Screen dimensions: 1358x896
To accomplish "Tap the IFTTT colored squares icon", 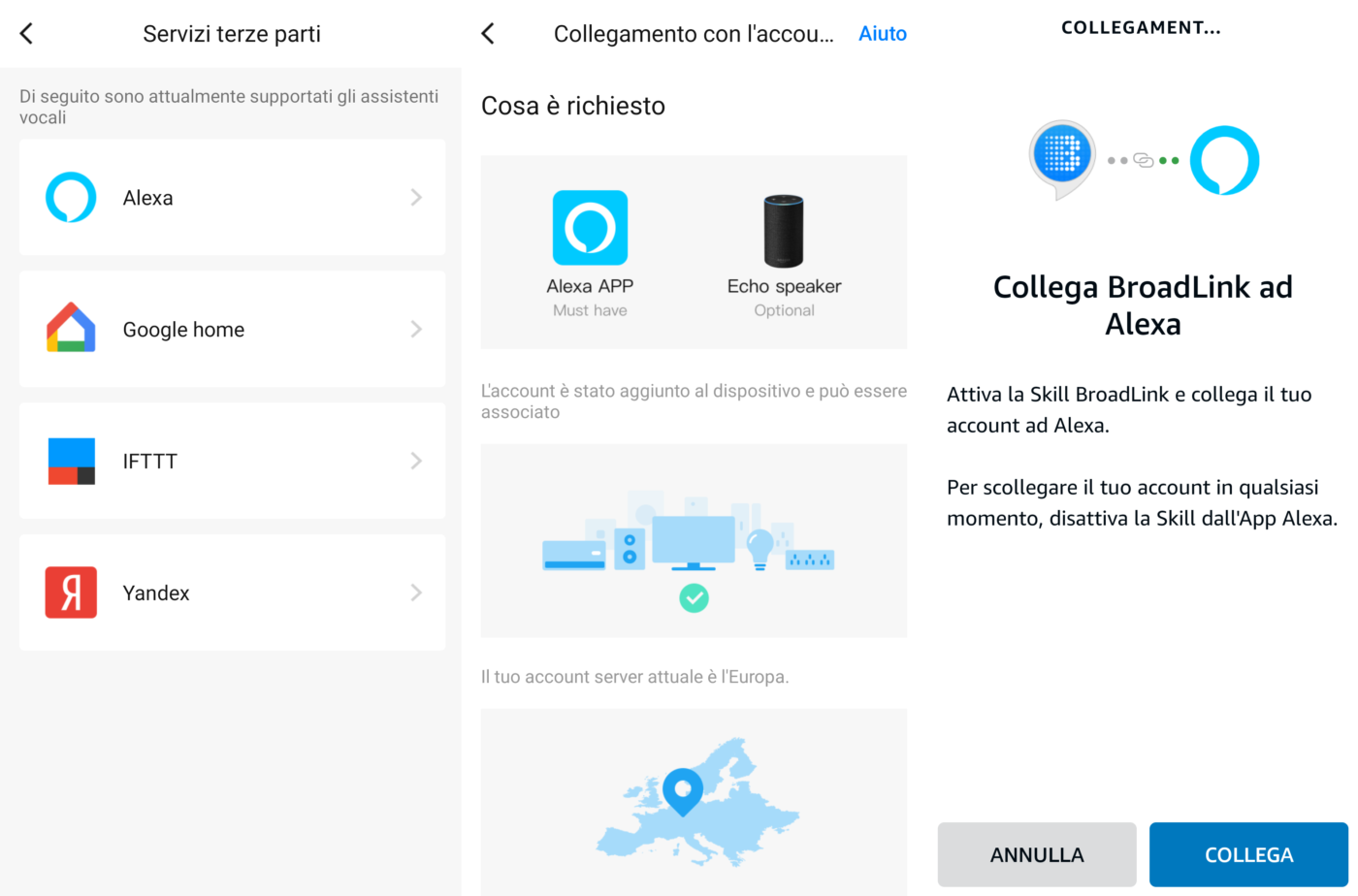I will pos(71,461).
